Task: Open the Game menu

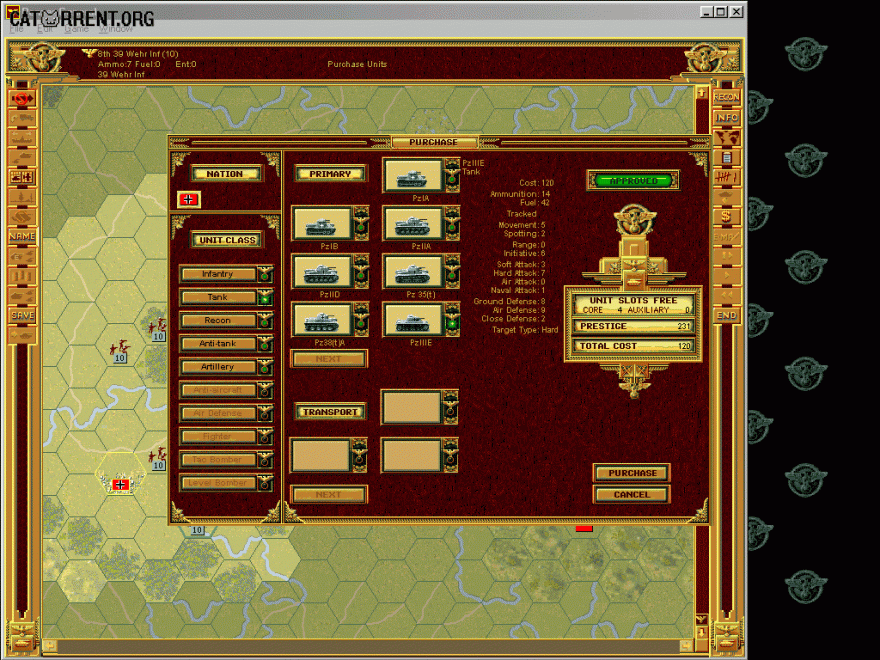Action: point(76,29)
